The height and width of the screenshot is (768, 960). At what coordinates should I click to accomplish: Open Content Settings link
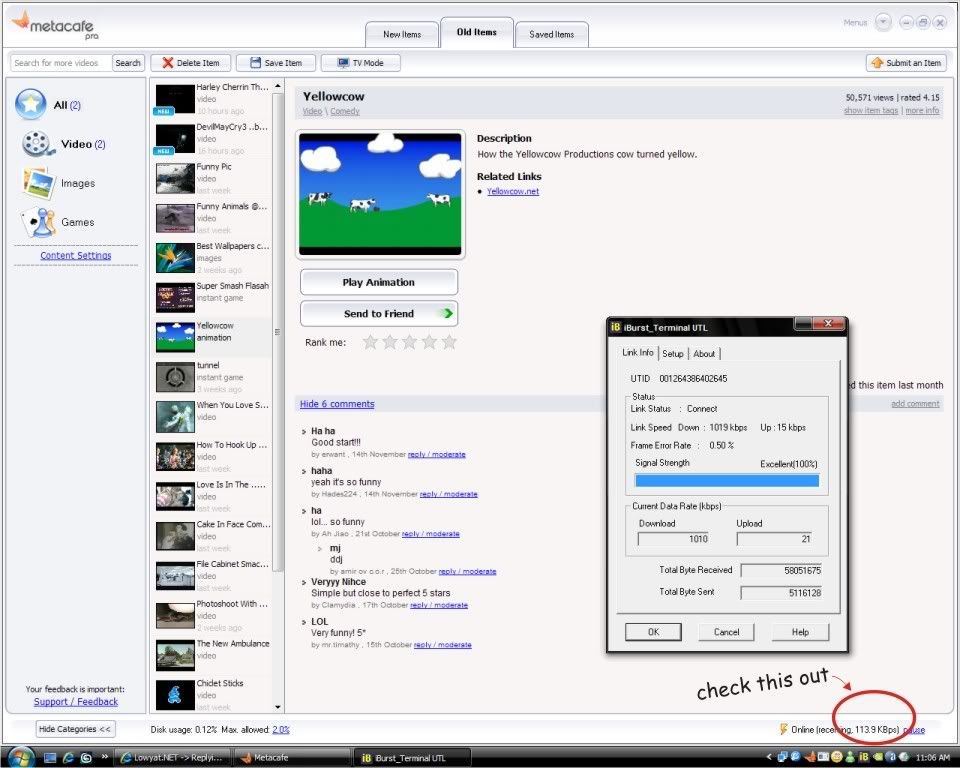pos(76,255)
